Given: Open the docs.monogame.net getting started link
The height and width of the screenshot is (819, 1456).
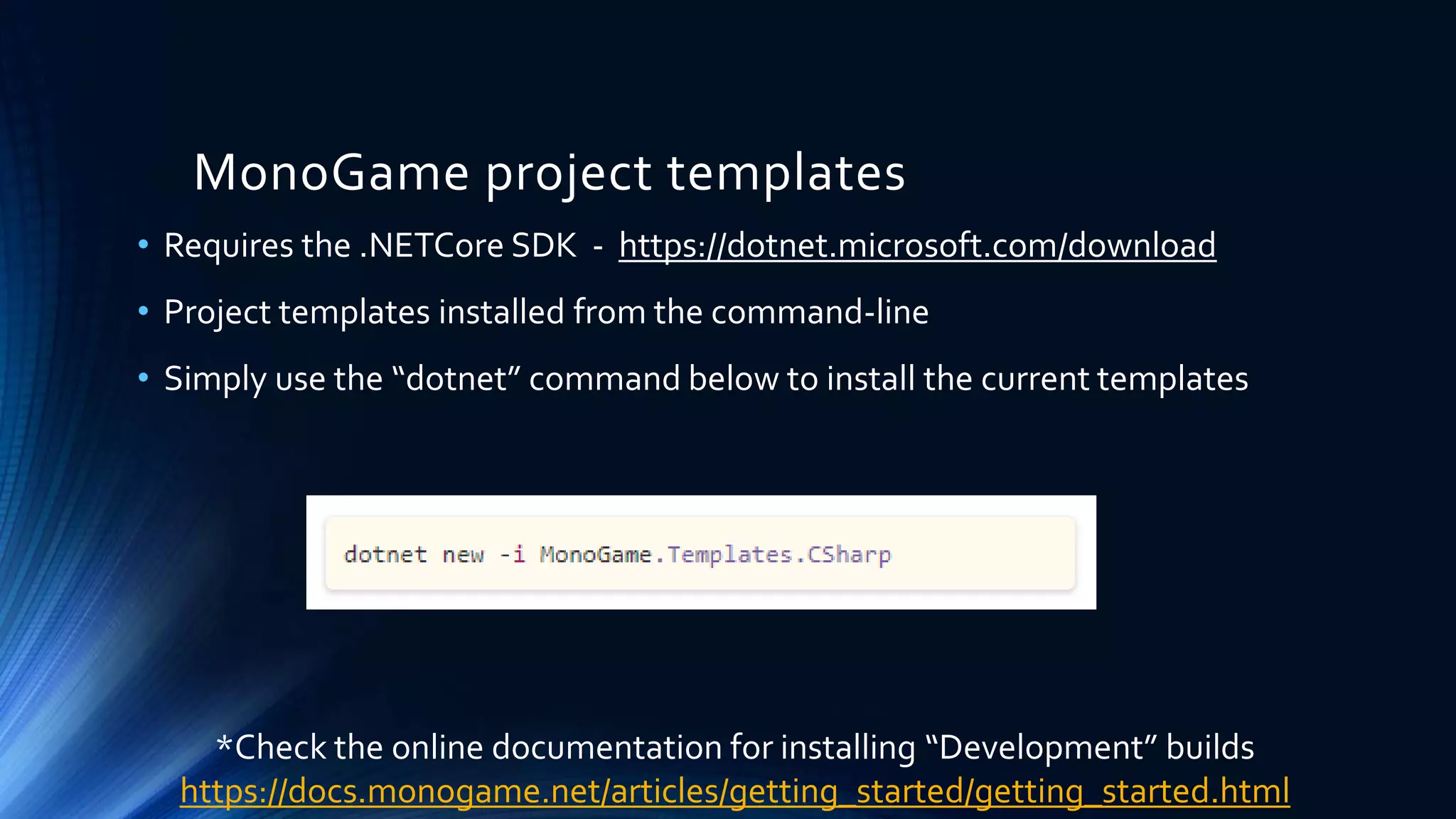Looking at the screenshot, I should pyautogui.click(x=735, y=791).
